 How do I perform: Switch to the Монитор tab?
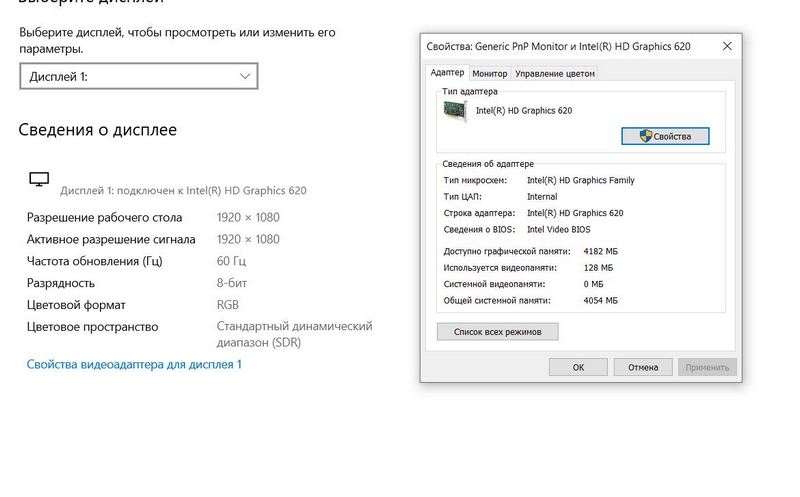[x=490, y=74]
